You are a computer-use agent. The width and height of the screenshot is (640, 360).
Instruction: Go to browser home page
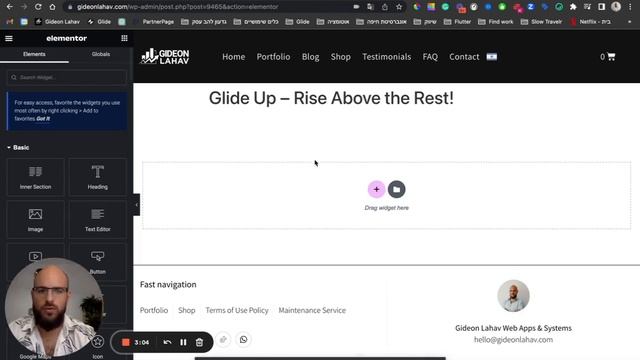pyautogui.click(x=52, y=7)
